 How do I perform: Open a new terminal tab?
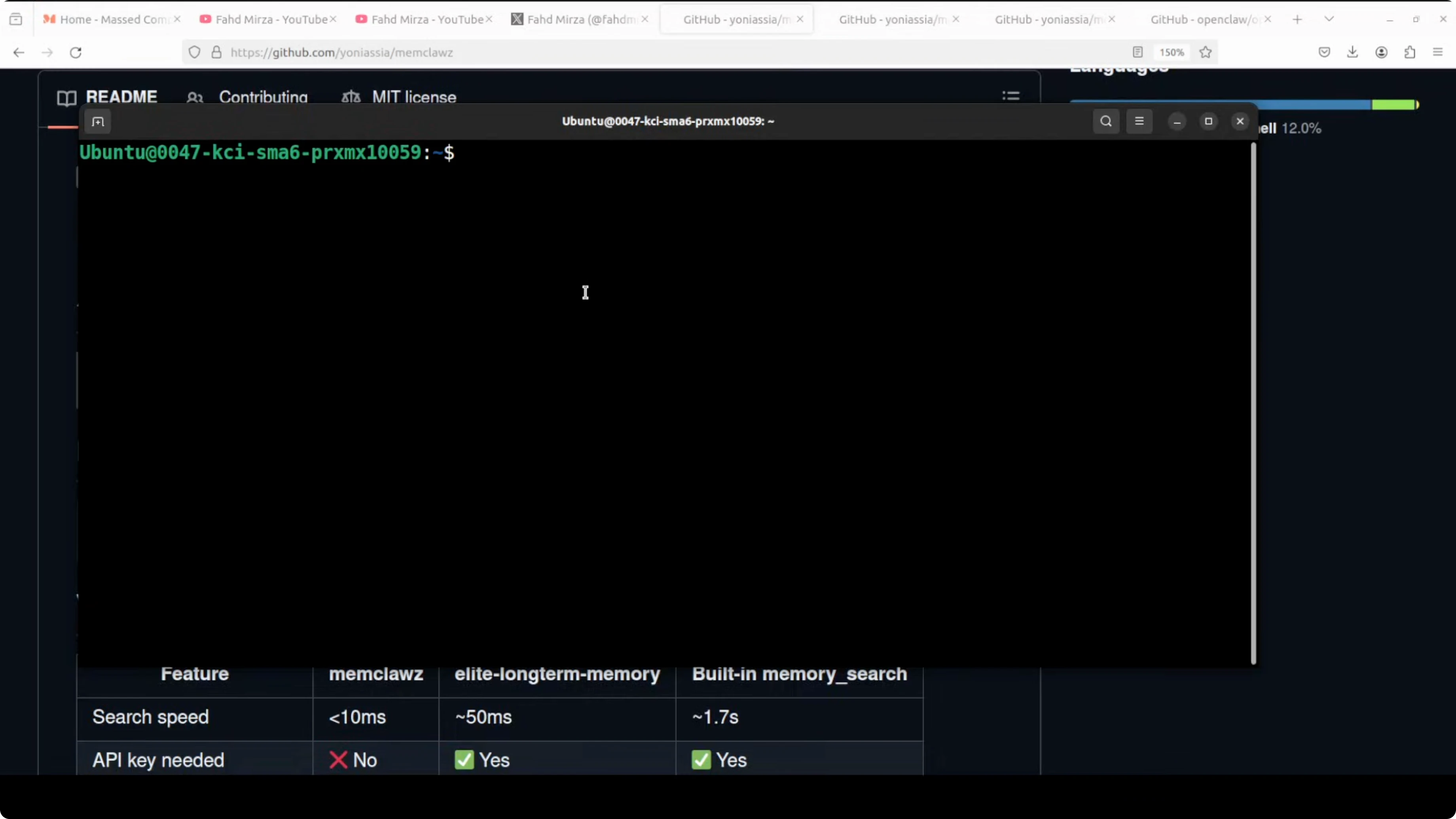98,121
